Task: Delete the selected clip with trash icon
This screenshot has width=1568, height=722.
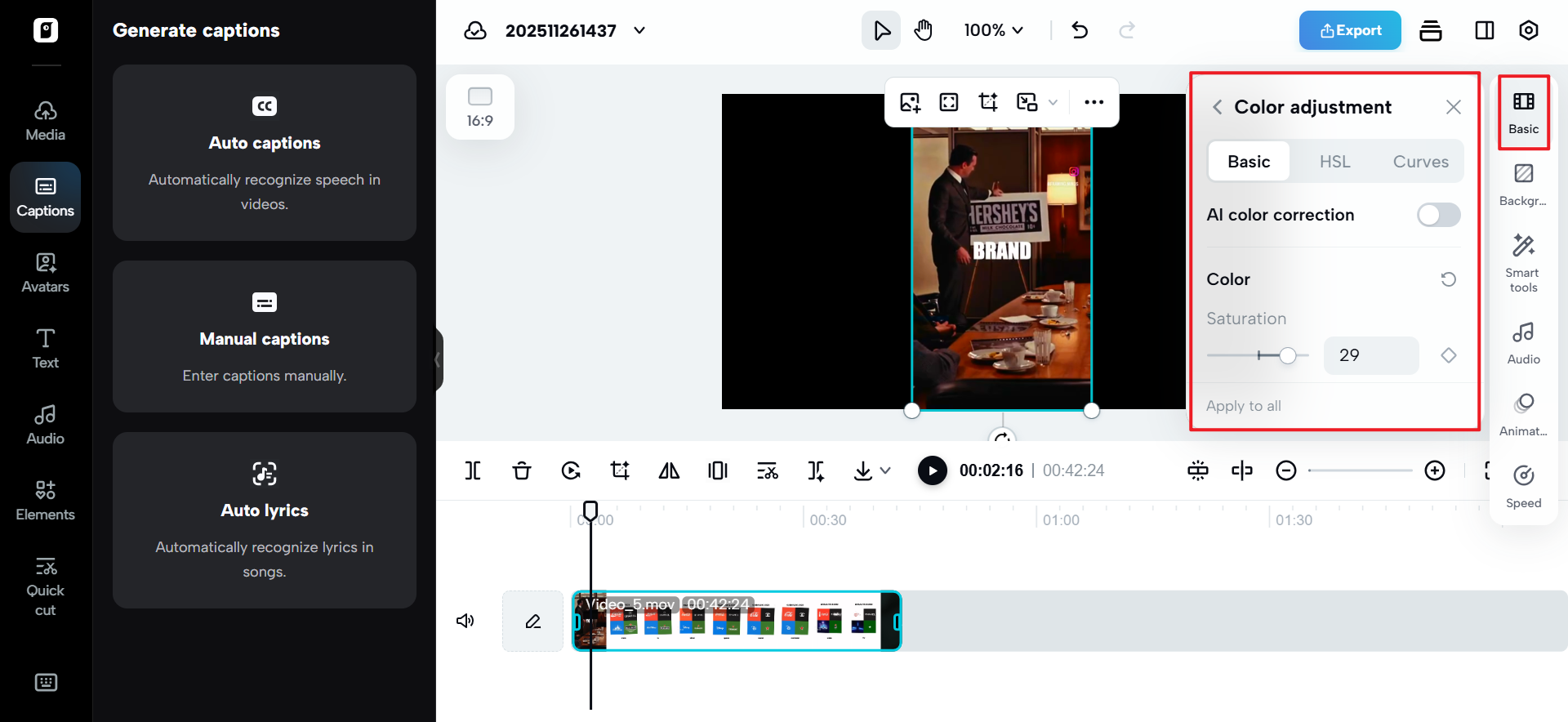Action: (522, 470)
